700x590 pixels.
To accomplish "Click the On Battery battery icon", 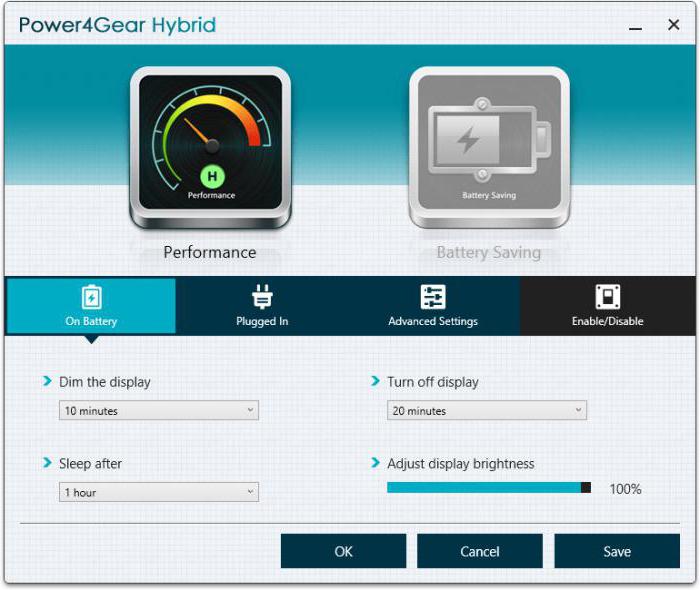I will [92, 297].
